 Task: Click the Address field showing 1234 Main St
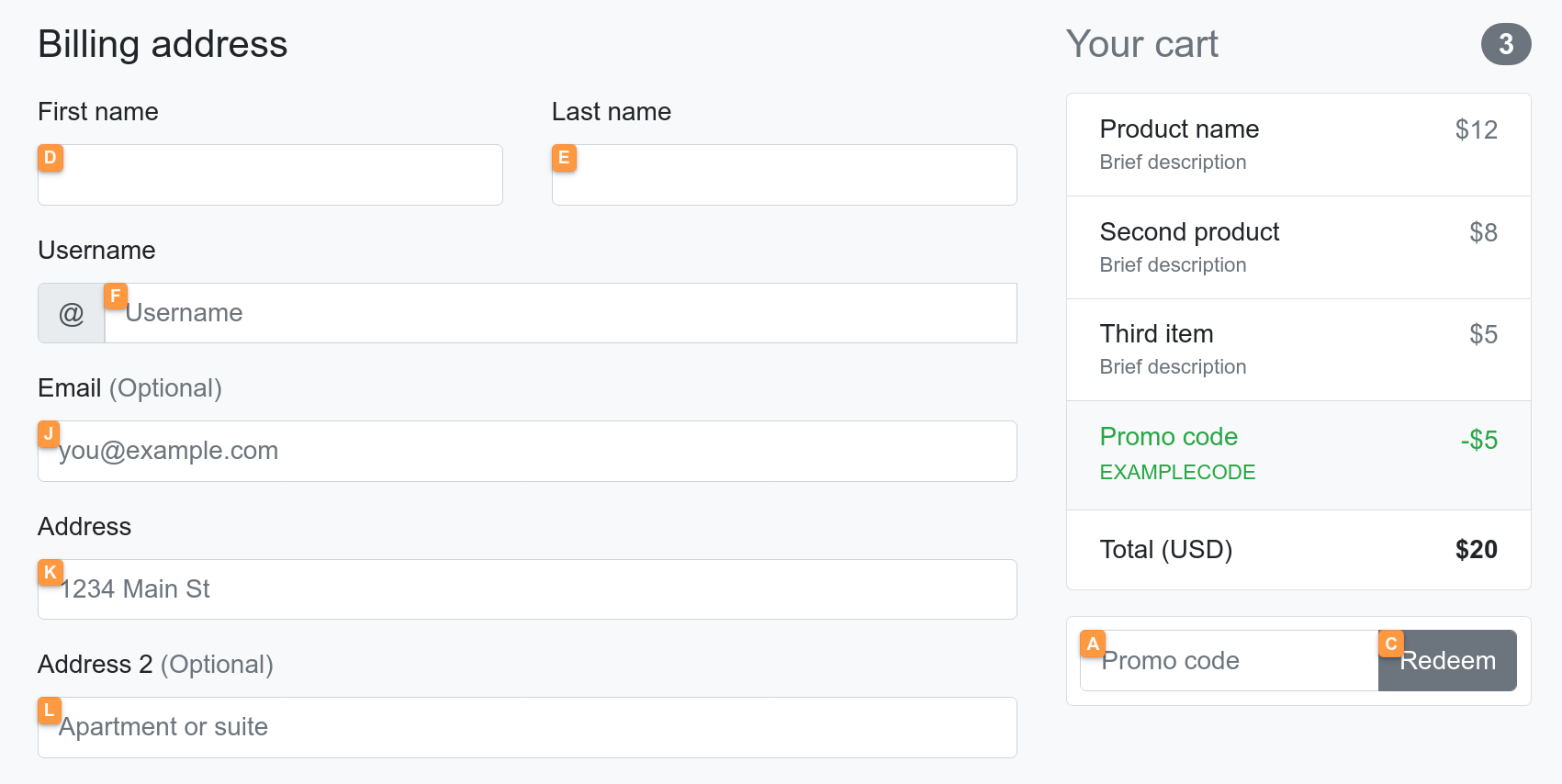click(527, 589)
